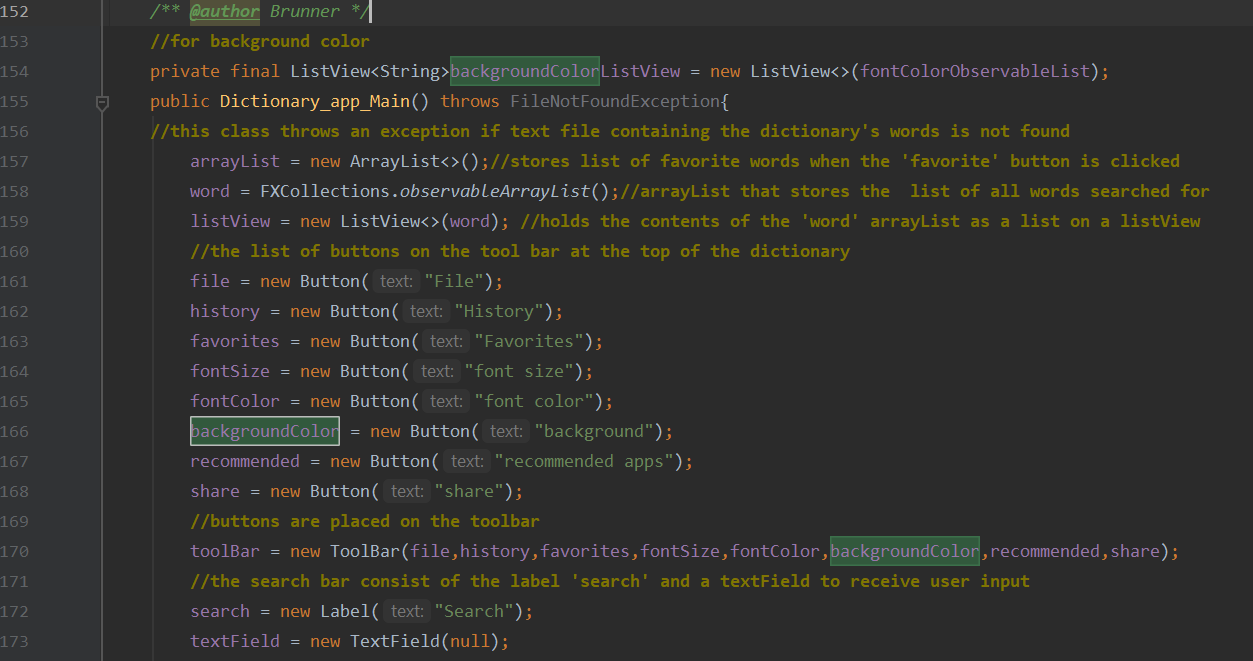The image size is (1253, 661).
Task: Click highlighted backgroundColor argument in ToolBar constructor
Action: [x=905, y=551]
